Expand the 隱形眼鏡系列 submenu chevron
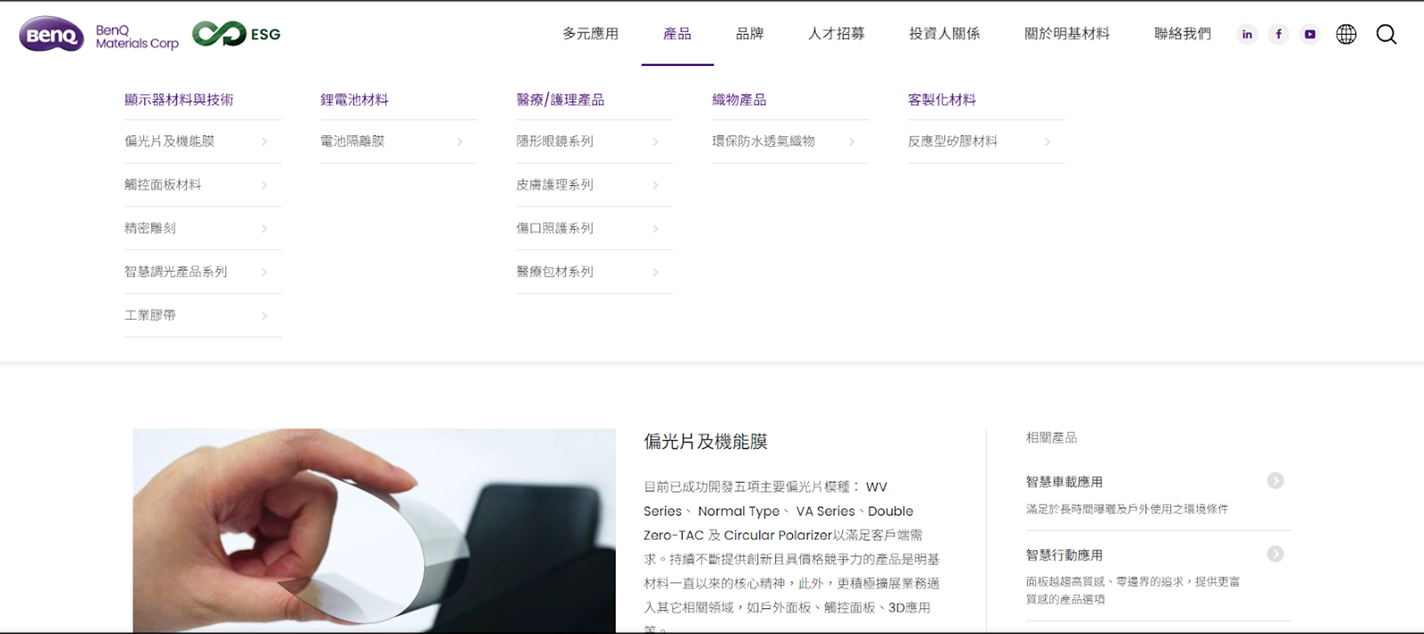Image resolution: width=1424 pixels, height=634 pixels. (655, 142)
